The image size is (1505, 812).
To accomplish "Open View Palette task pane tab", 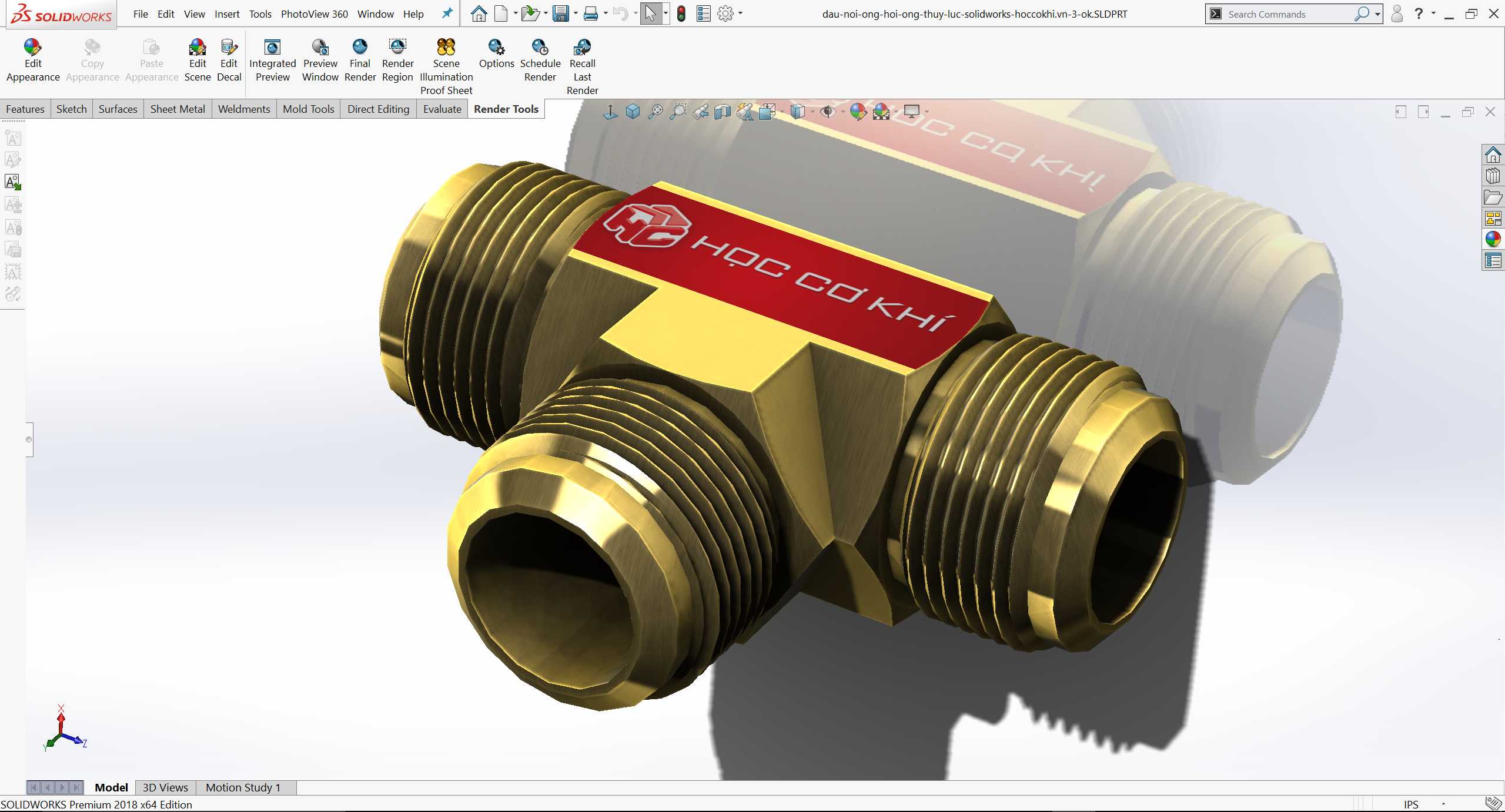I will click(x=1493, y=219).
